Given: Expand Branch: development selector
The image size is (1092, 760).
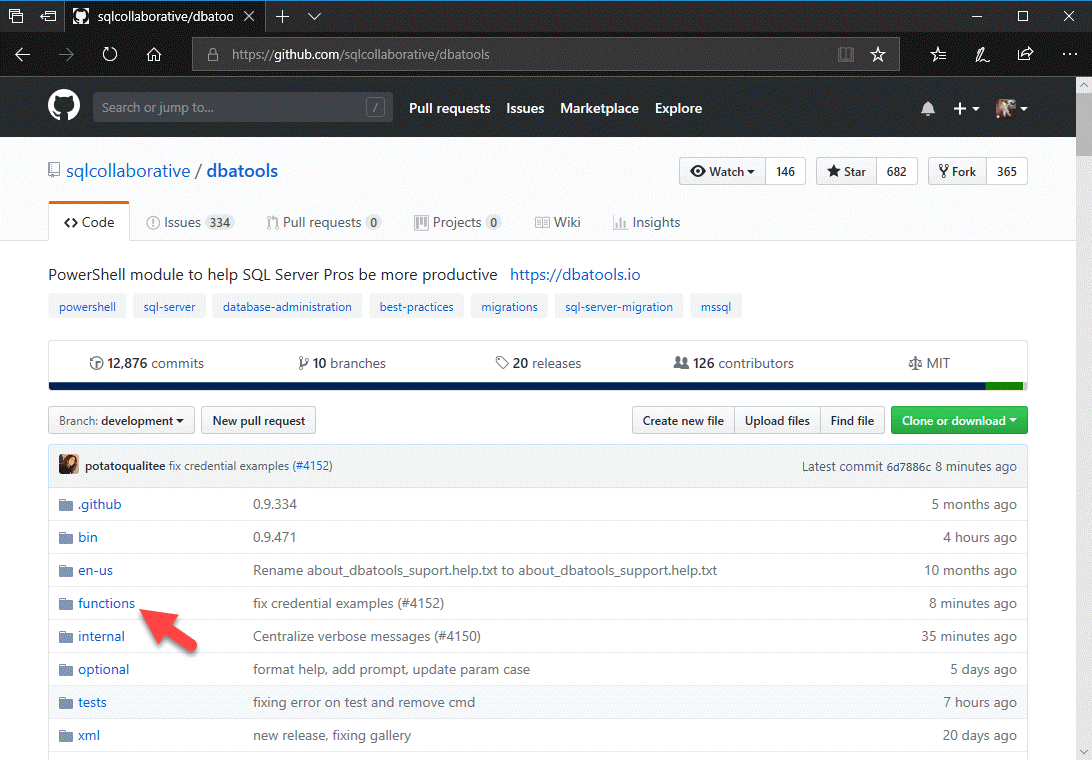Looking at the screenshot, I should point(121,421).
